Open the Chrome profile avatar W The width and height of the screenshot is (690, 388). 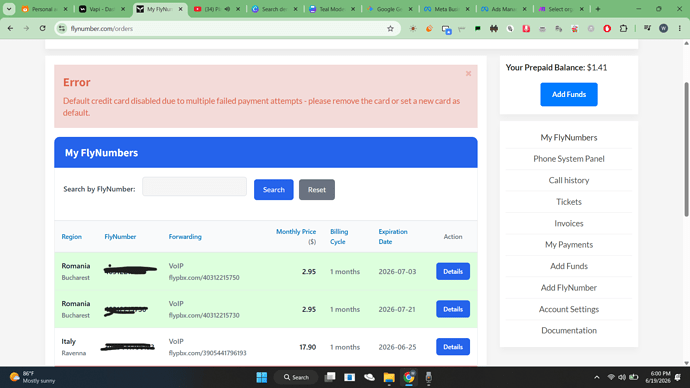[x=663, y=29]
